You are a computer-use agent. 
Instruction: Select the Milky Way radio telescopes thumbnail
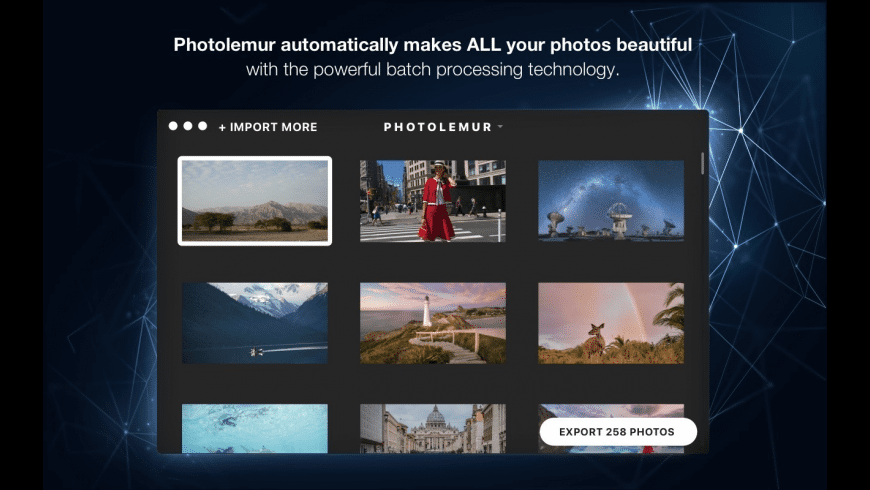click(611, 201)
